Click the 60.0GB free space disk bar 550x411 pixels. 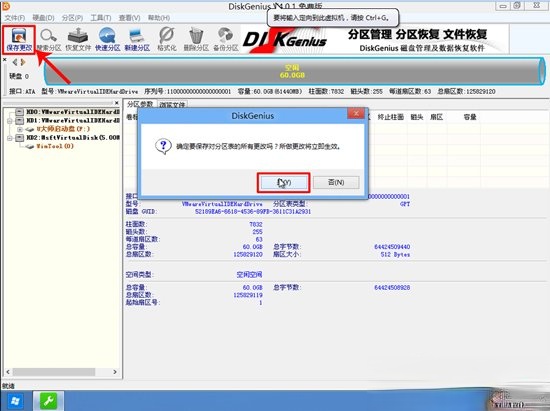point(294,71)
